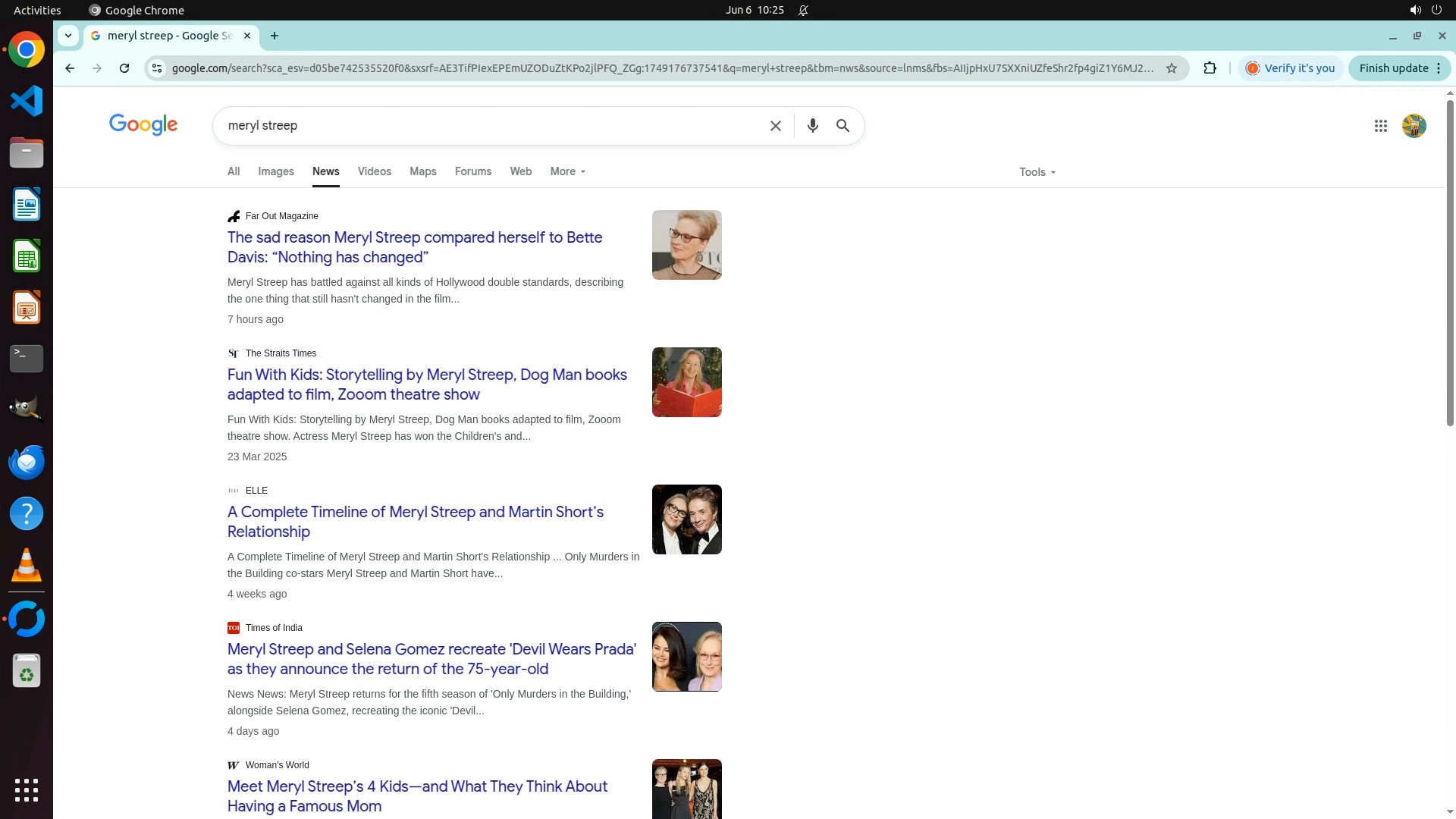Toggle notifications bell in top bar
Viewport: 1456px width, 819px height.
803,11
